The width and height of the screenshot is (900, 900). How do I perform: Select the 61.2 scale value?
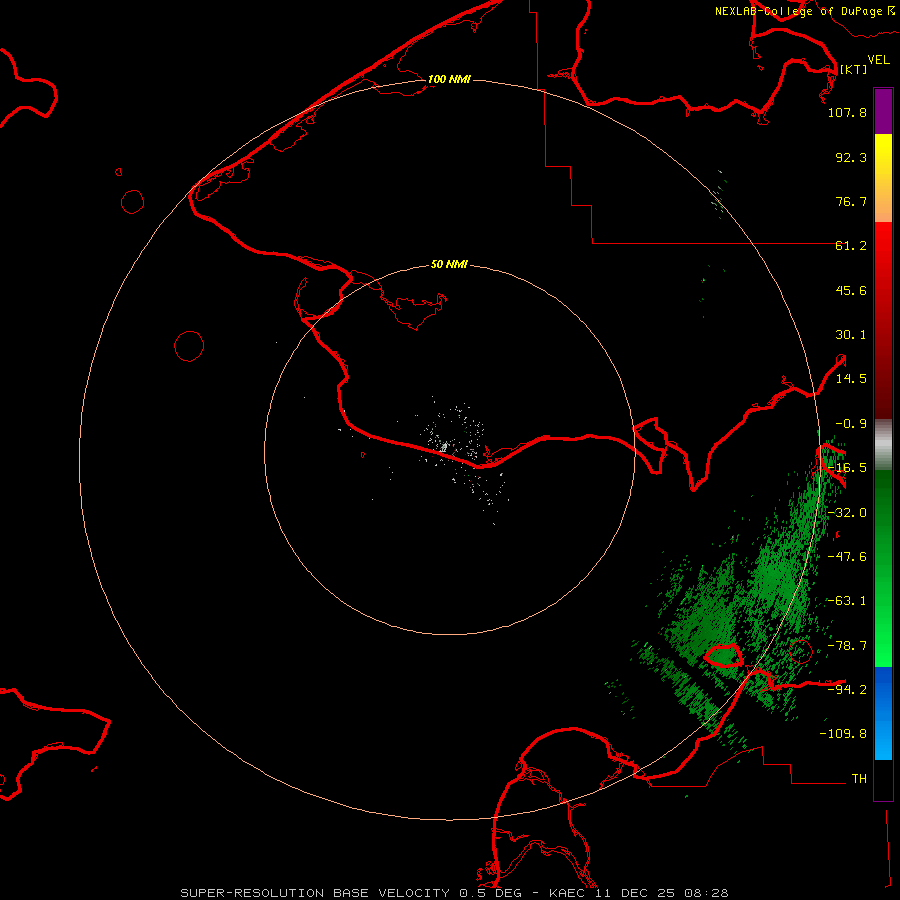click(x=851, y=246)
